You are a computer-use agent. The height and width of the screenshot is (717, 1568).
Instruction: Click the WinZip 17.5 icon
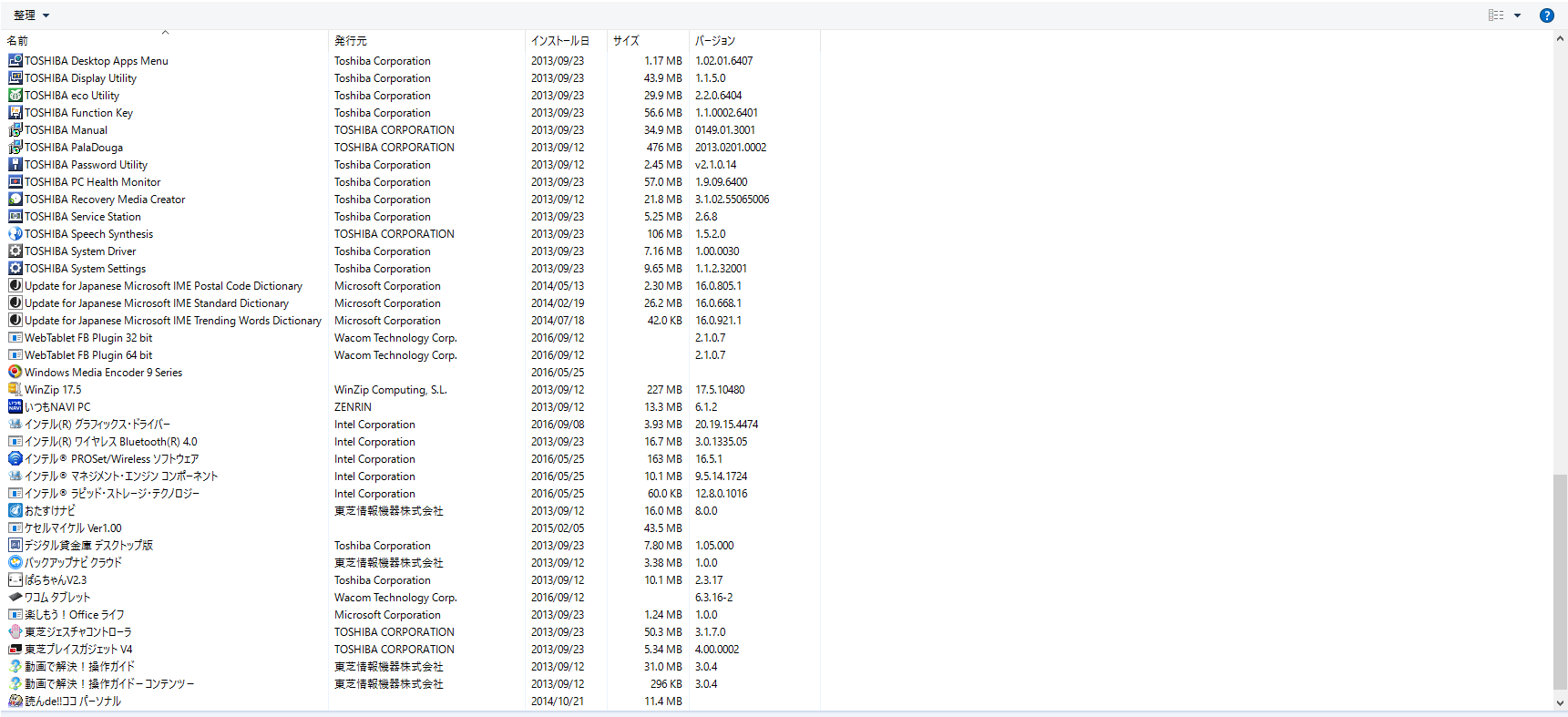tap(15, 390)
